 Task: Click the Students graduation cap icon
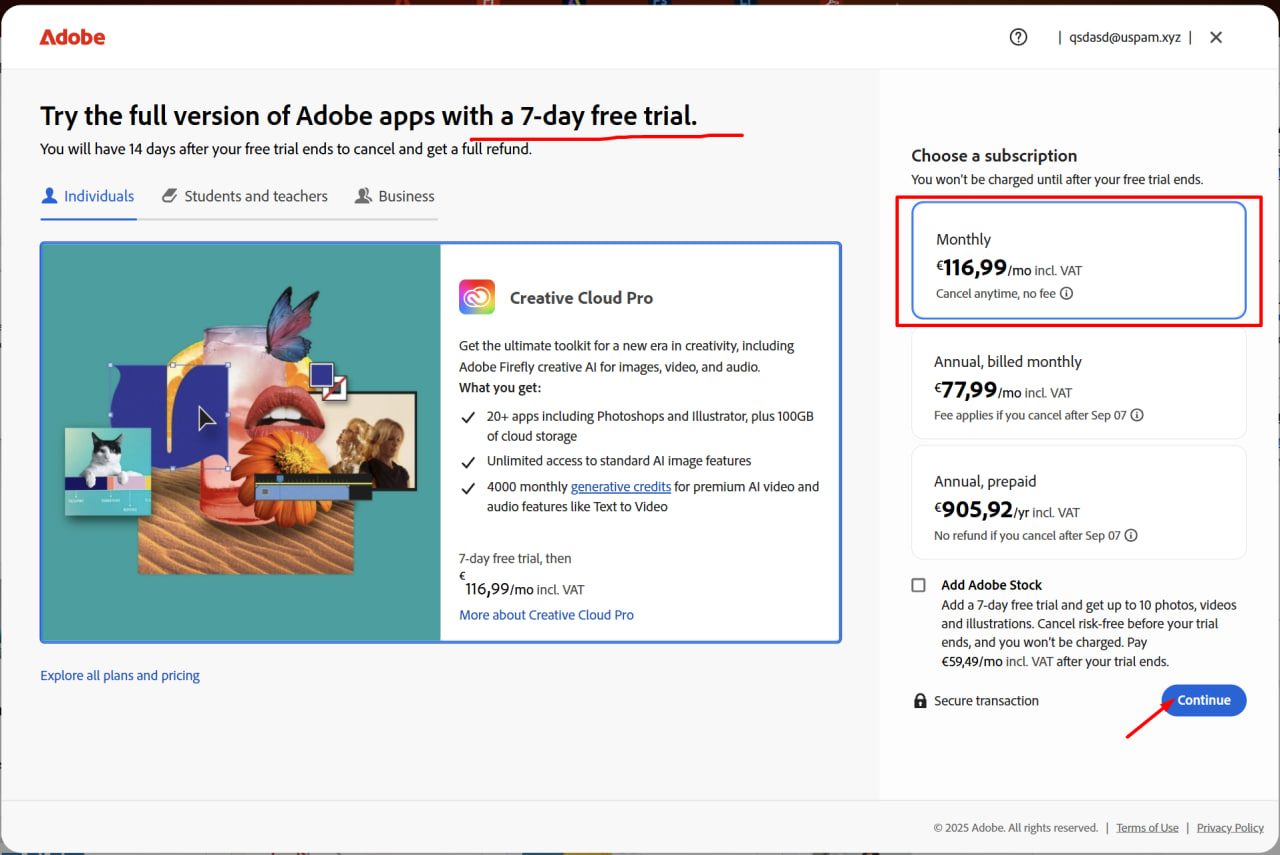click(x=169, y=196)
